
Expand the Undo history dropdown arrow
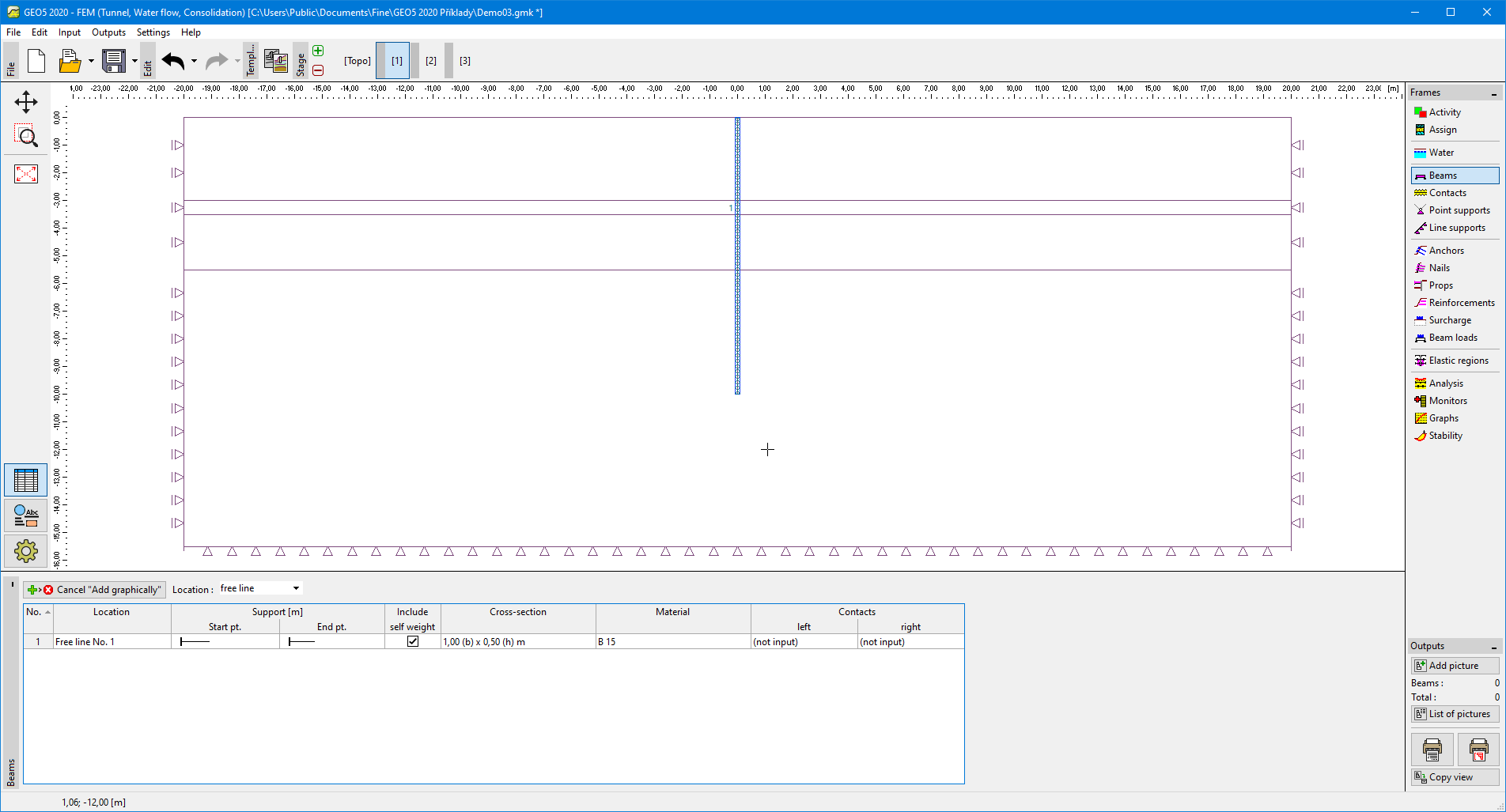tap(194, 61)
